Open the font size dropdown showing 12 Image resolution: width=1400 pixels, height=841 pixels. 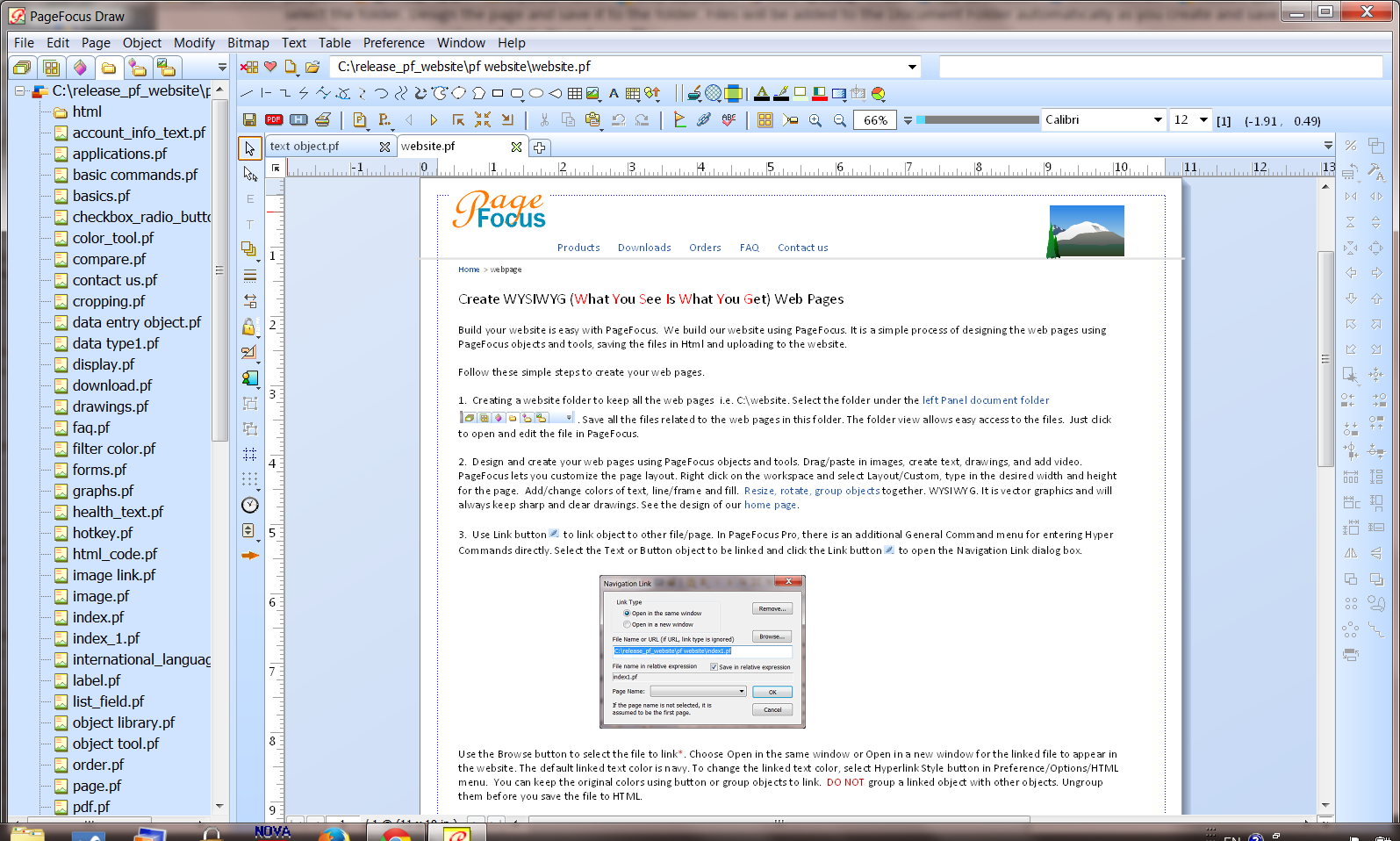point(1203,120)
